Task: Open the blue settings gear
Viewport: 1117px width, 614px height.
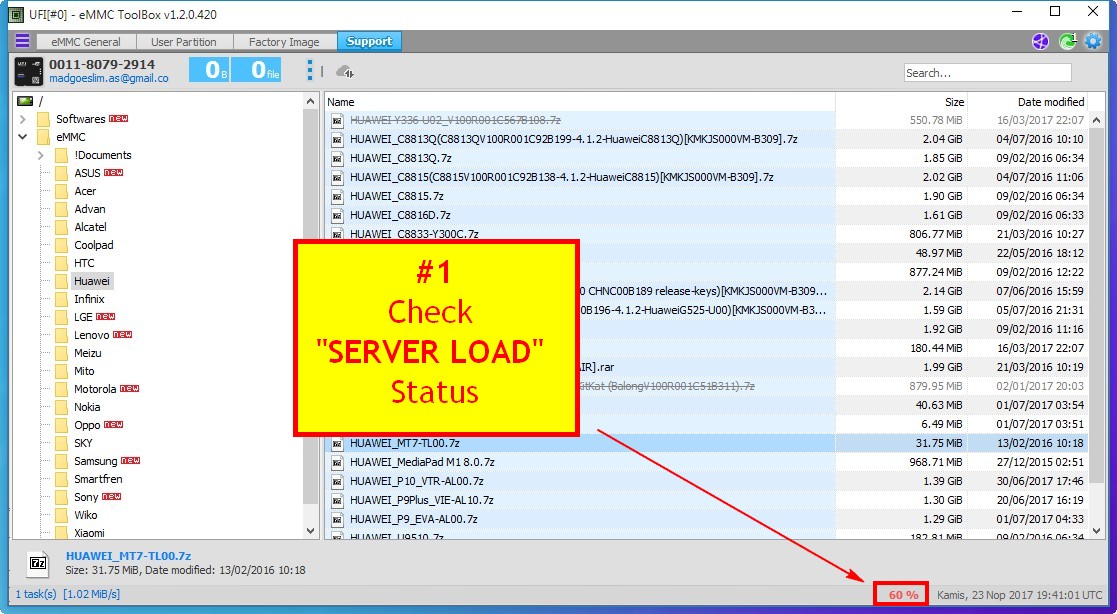Action: coord(1093,41)
